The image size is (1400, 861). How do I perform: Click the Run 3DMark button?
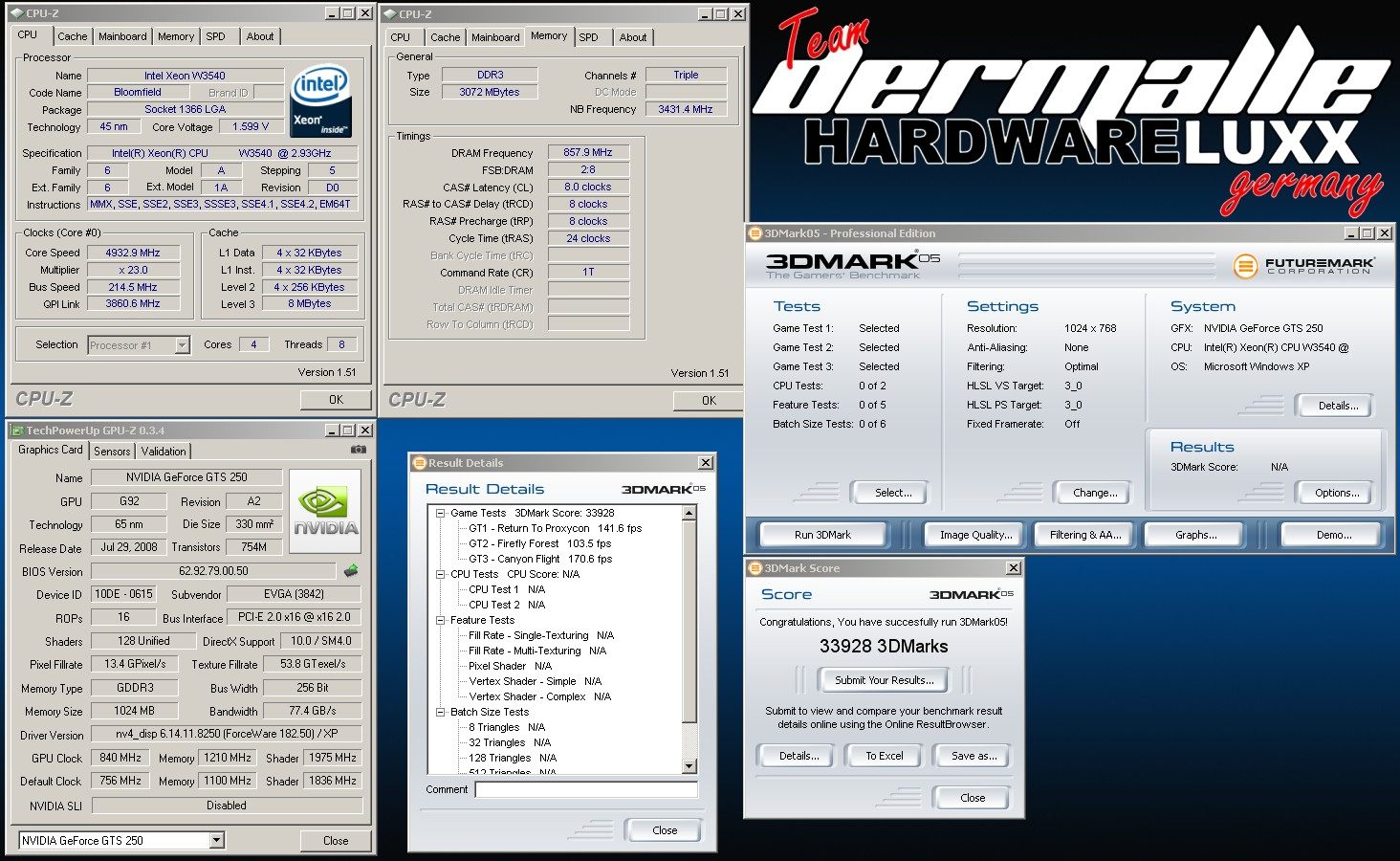(822, 535)
